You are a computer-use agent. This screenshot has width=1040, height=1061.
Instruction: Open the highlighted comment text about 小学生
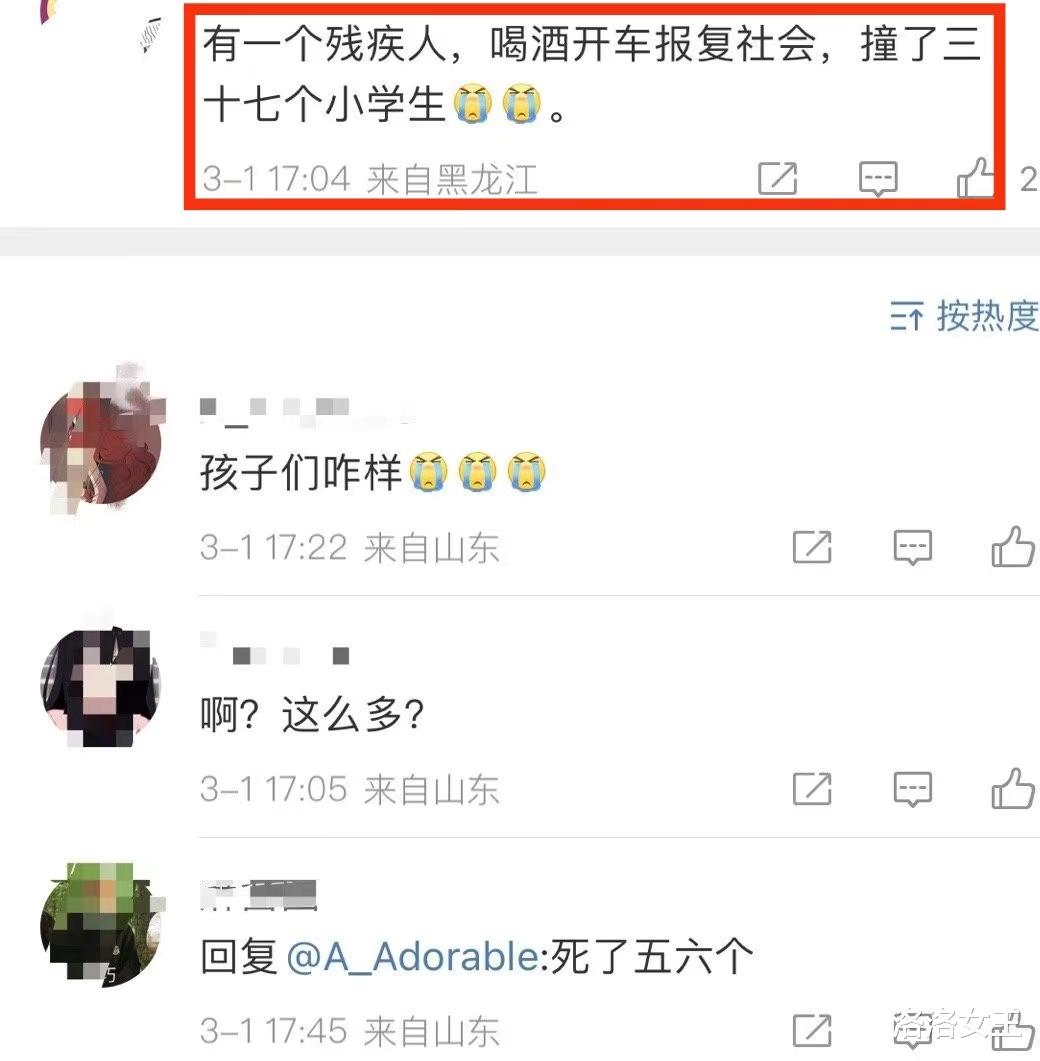coord(592,74)
